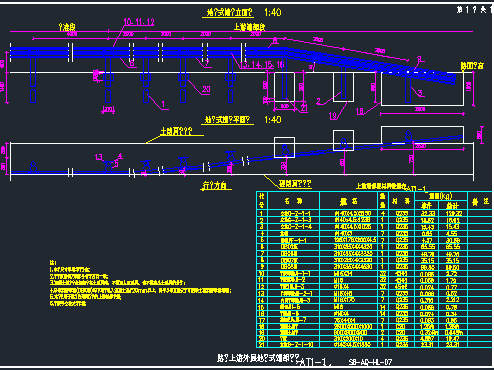Select part number 20 callout in elevation

pyautogui.click(x=206, y=89)
